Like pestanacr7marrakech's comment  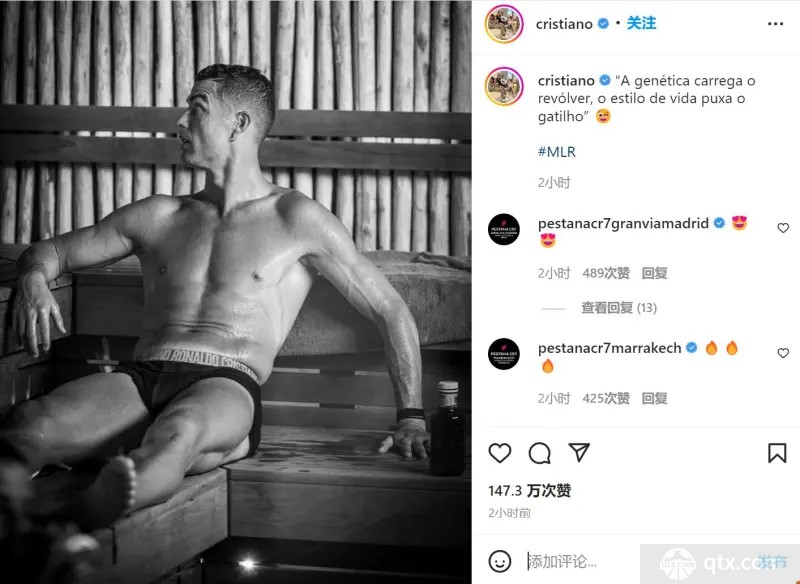[783, 353]
